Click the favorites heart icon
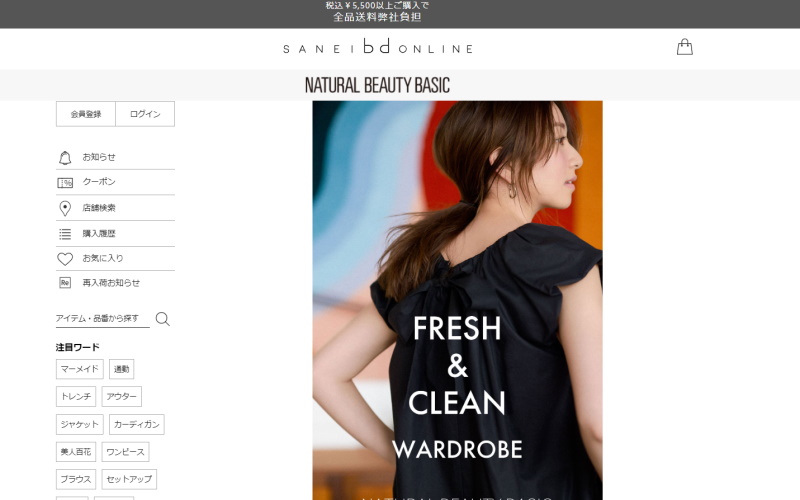 65,259
